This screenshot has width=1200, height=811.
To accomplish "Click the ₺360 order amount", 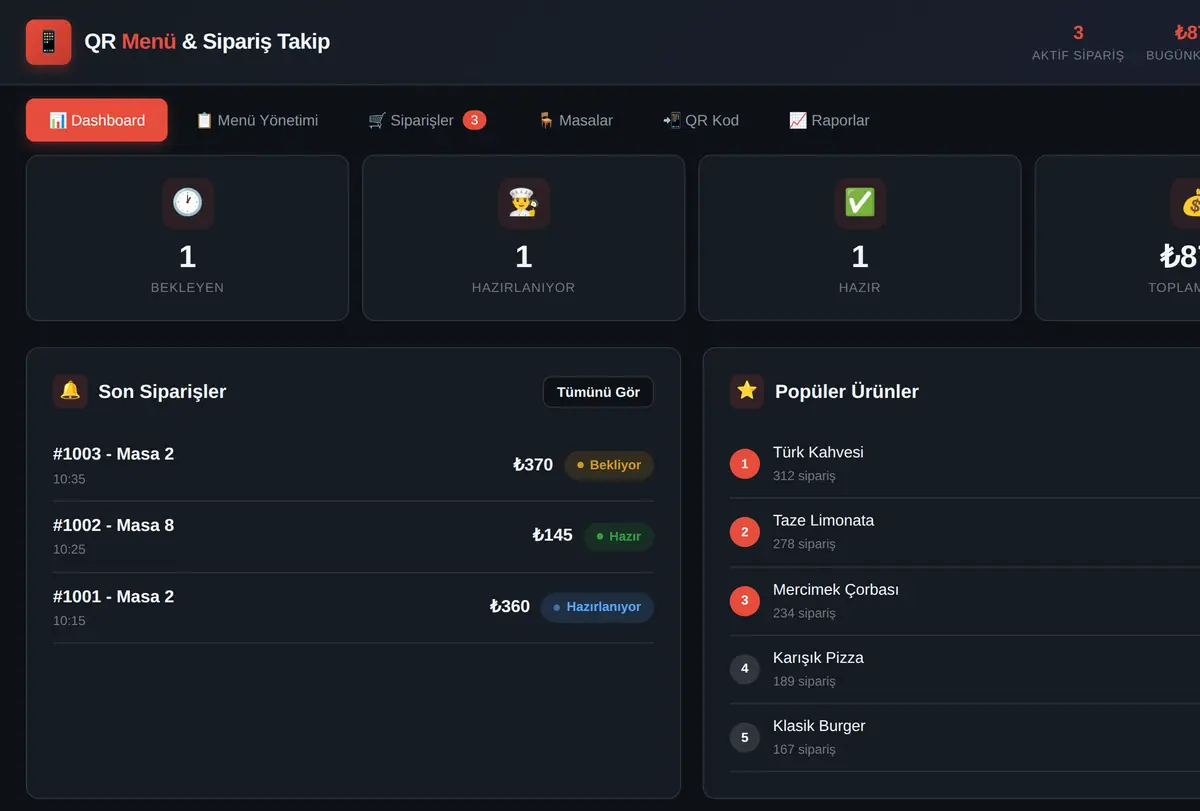I will (510, 606).
